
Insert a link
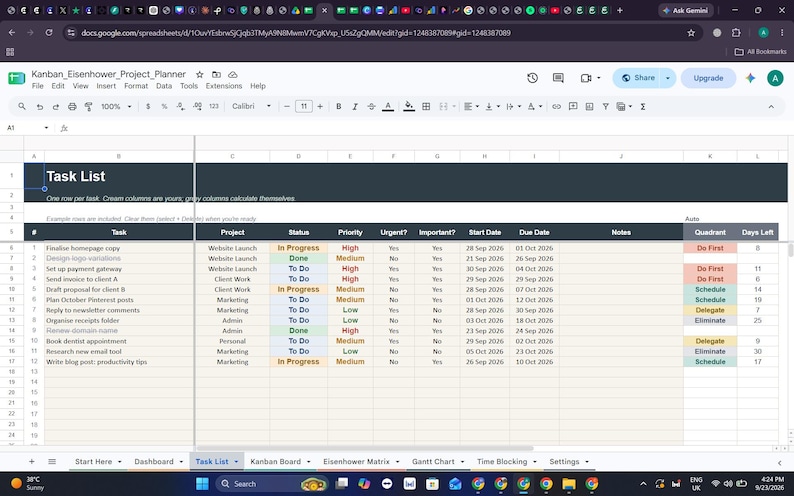(x=556, y=106)
